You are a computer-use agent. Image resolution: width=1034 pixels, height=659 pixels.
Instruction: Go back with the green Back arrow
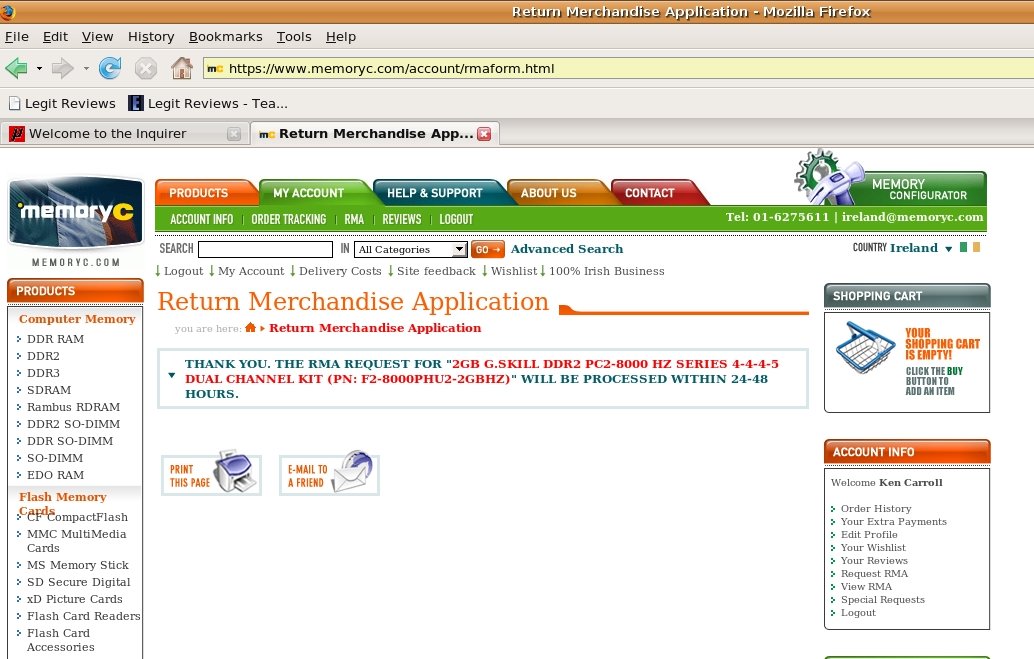[16, 68]
